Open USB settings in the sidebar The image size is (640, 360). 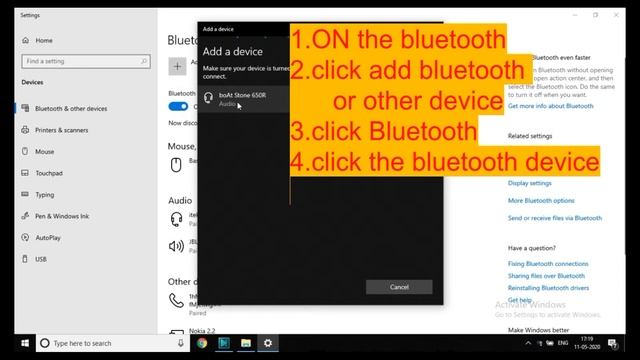pos(40,259)
